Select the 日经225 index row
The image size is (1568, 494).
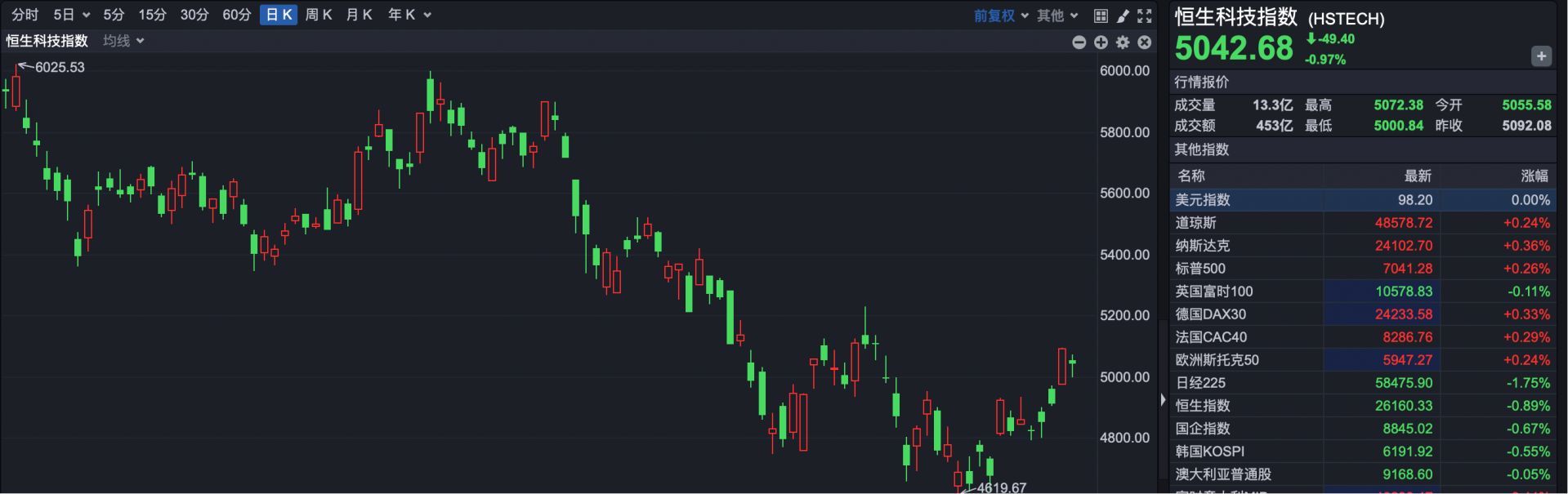(x=1201, y=383)
